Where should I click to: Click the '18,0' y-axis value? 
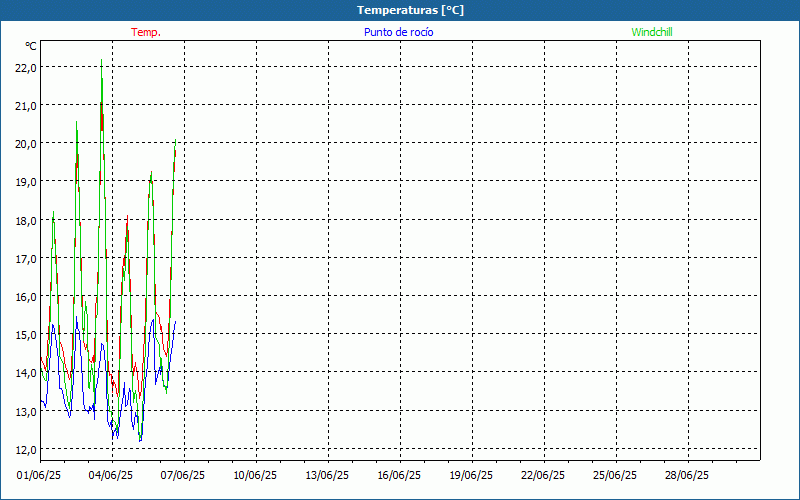click(26, 221)
